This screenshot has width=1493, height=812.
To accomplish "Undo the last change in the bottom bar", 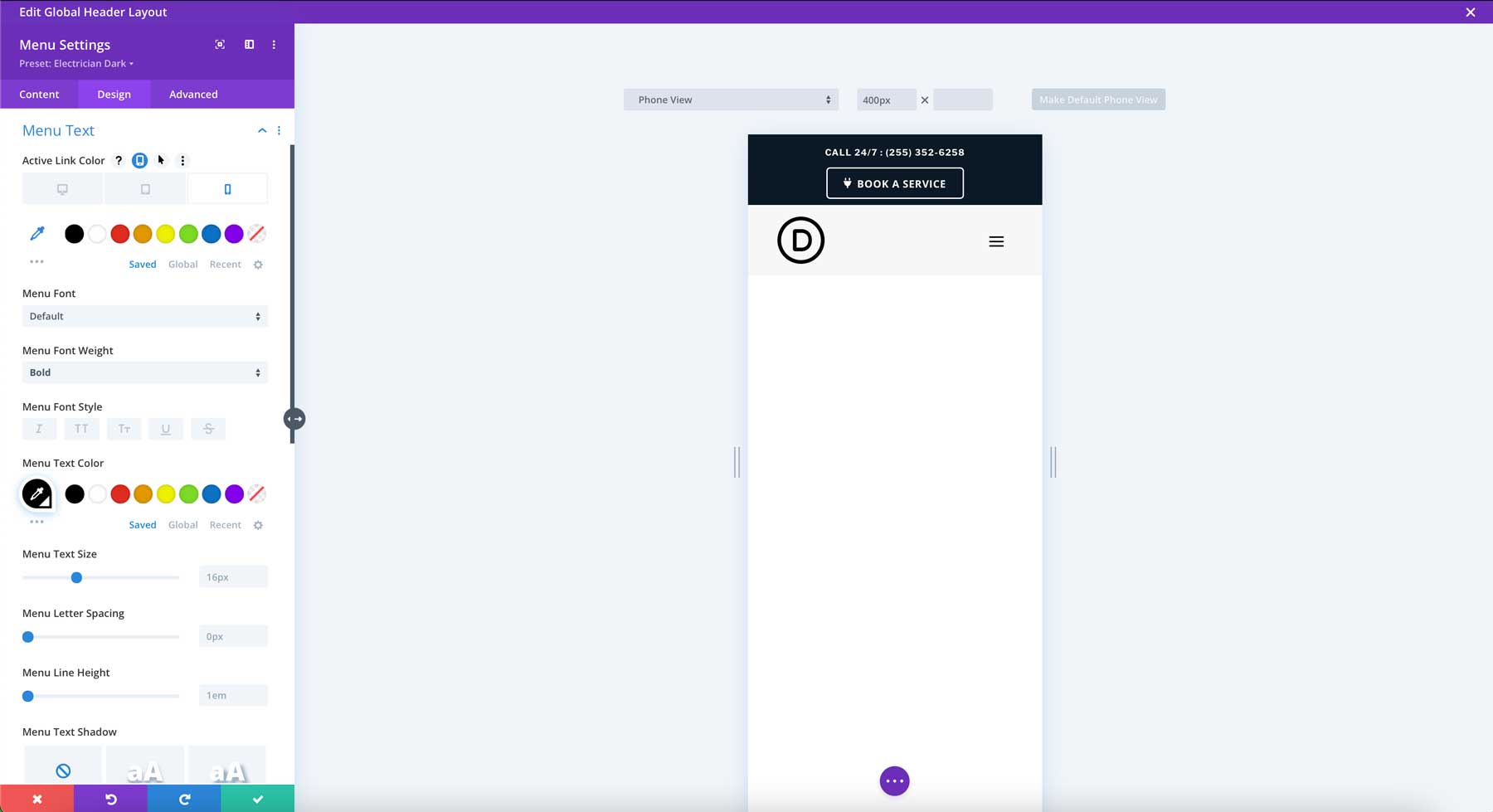I will pos(110,798).
